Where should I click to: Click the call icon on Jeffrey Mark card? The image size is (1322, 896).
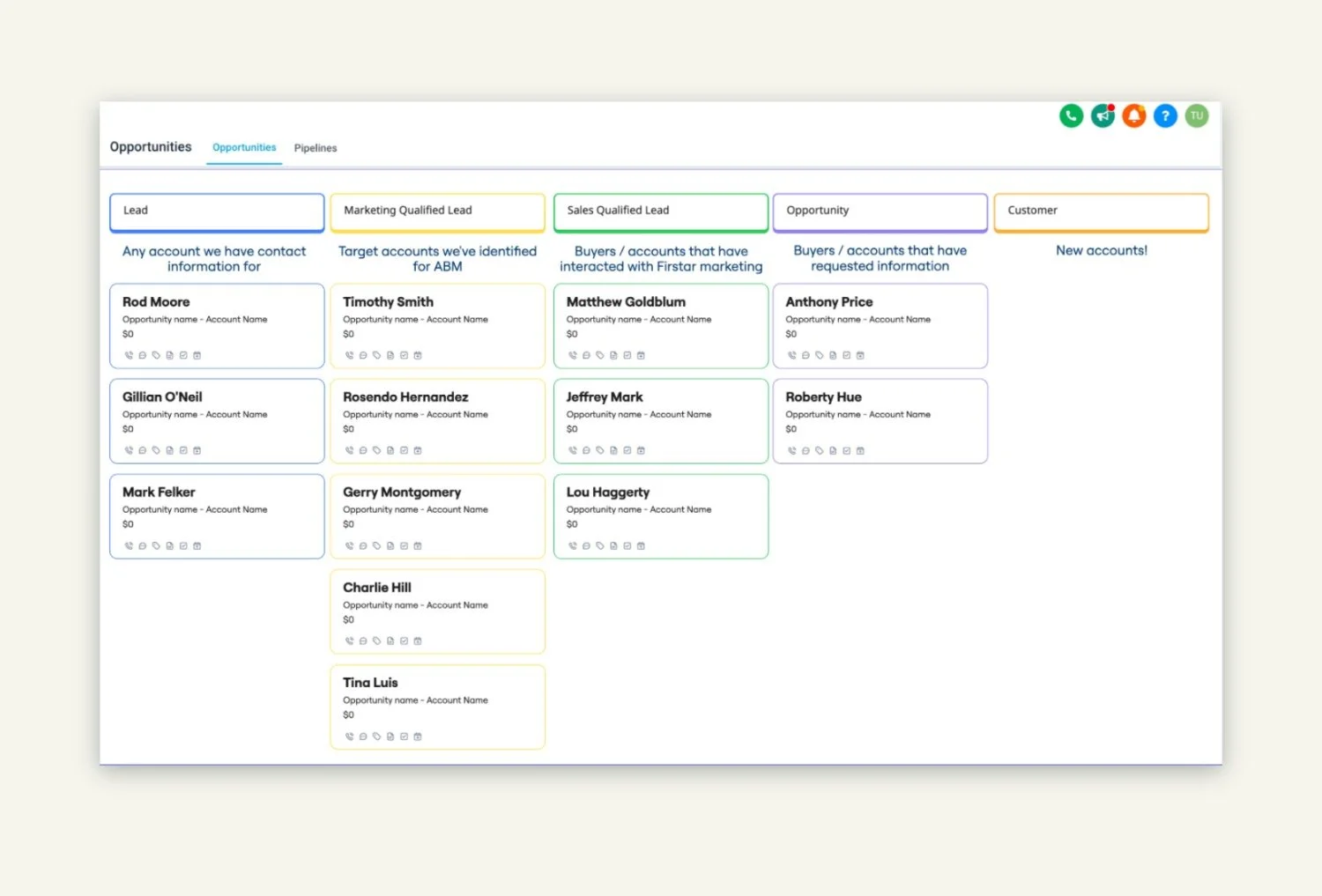pyautogui.click(x=573, y=450)
